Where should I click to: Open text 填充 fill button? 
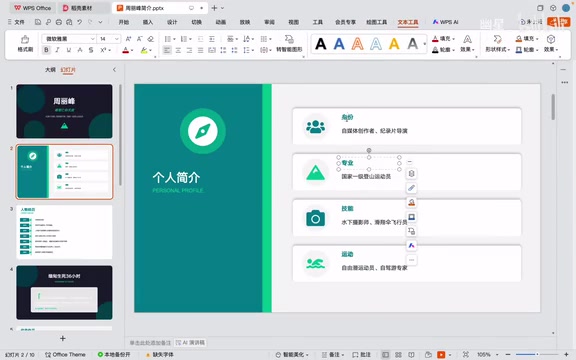pos(443,39)
